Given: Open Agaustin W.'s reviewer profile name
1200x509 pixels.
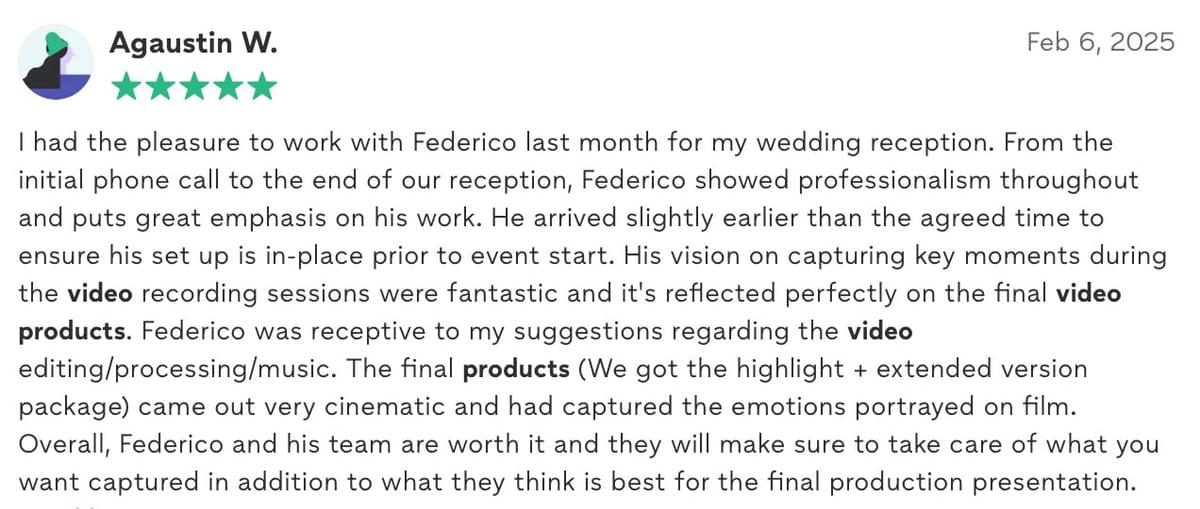Looking at the screenshot, I should [x=193, y=43].
